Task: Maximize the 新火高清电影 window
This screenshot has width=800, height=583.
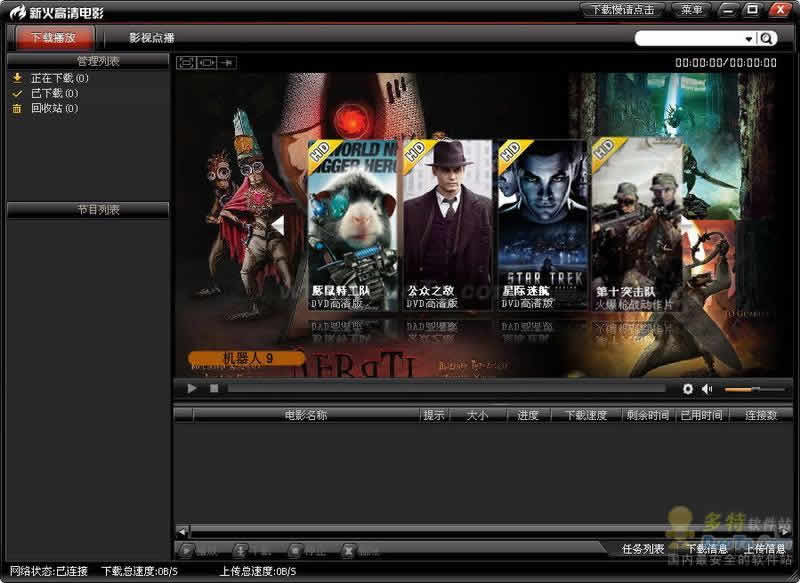Action: [x=752, y=10]
